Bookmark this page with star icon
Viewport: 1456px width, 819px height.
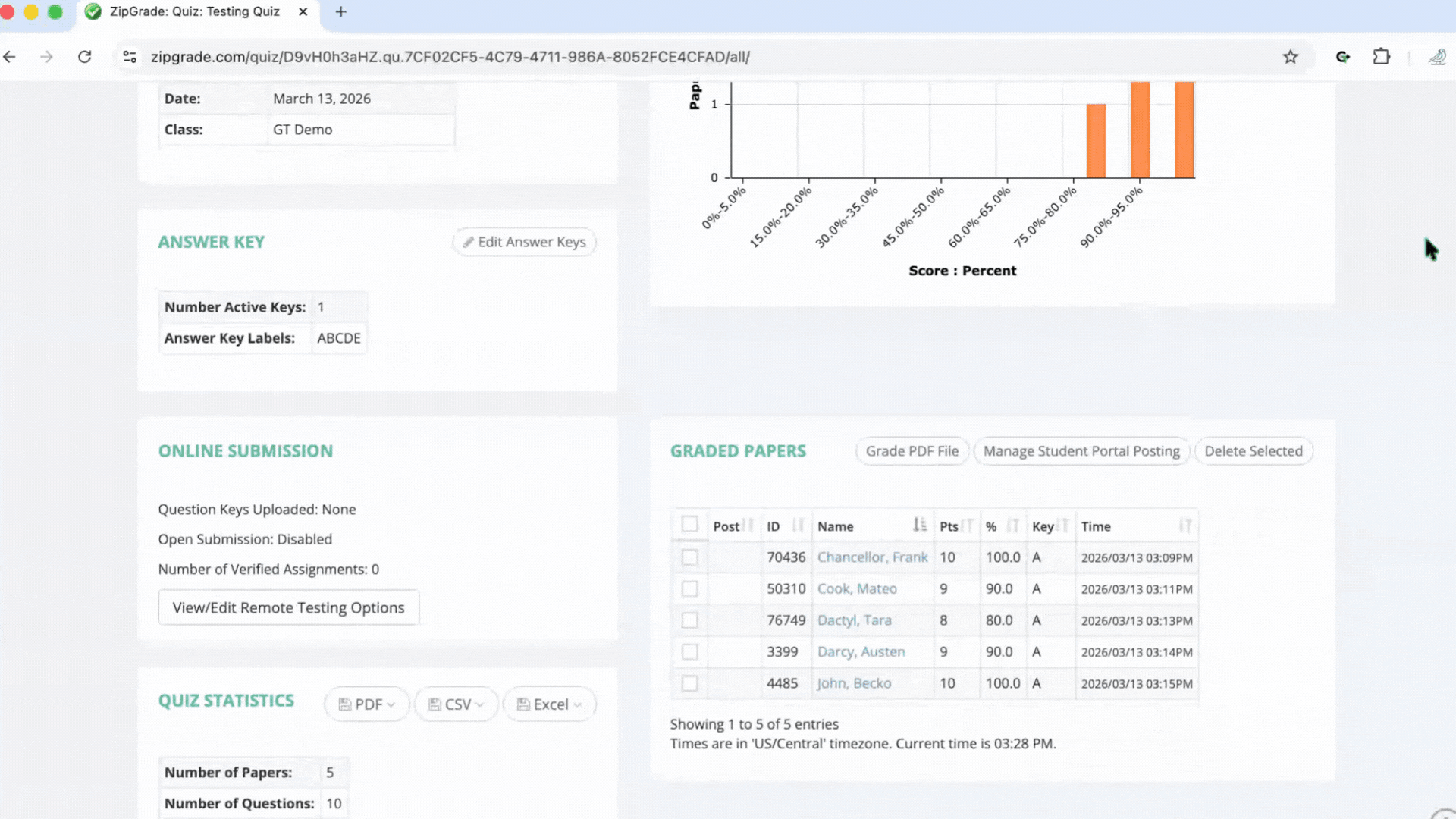click(1290, 57)
